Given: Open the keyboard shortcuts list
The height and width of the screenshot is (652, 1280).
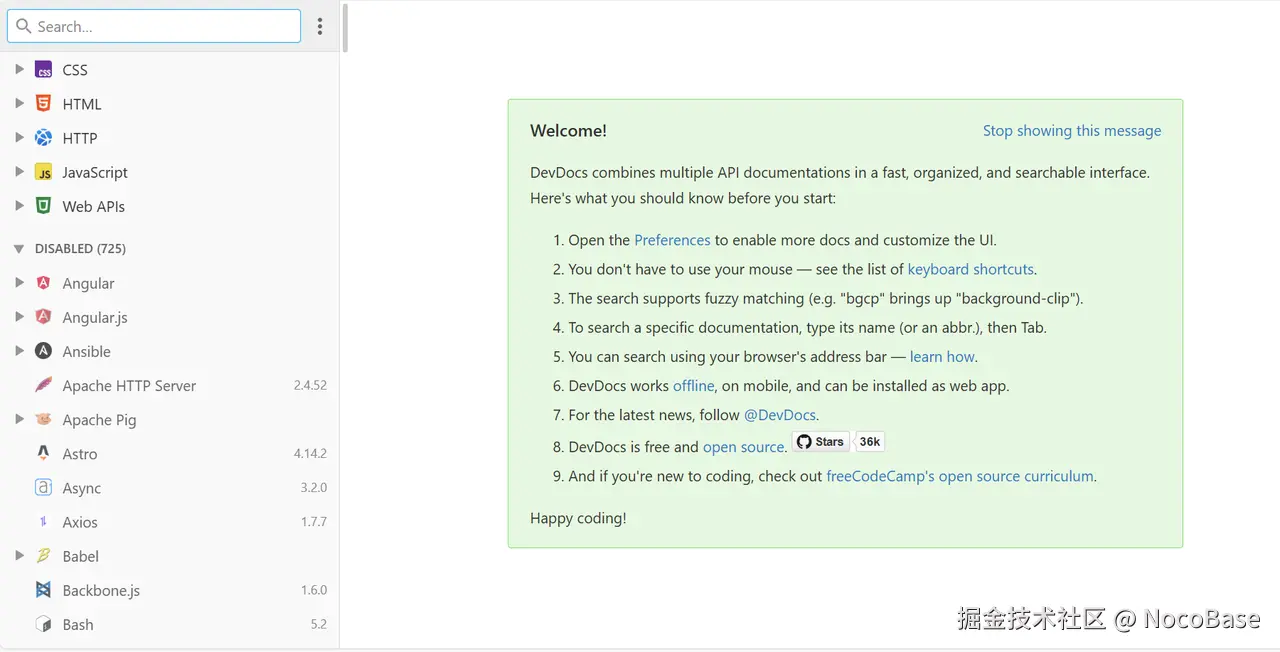Looking at the screenshot, I should click(970, 269).
